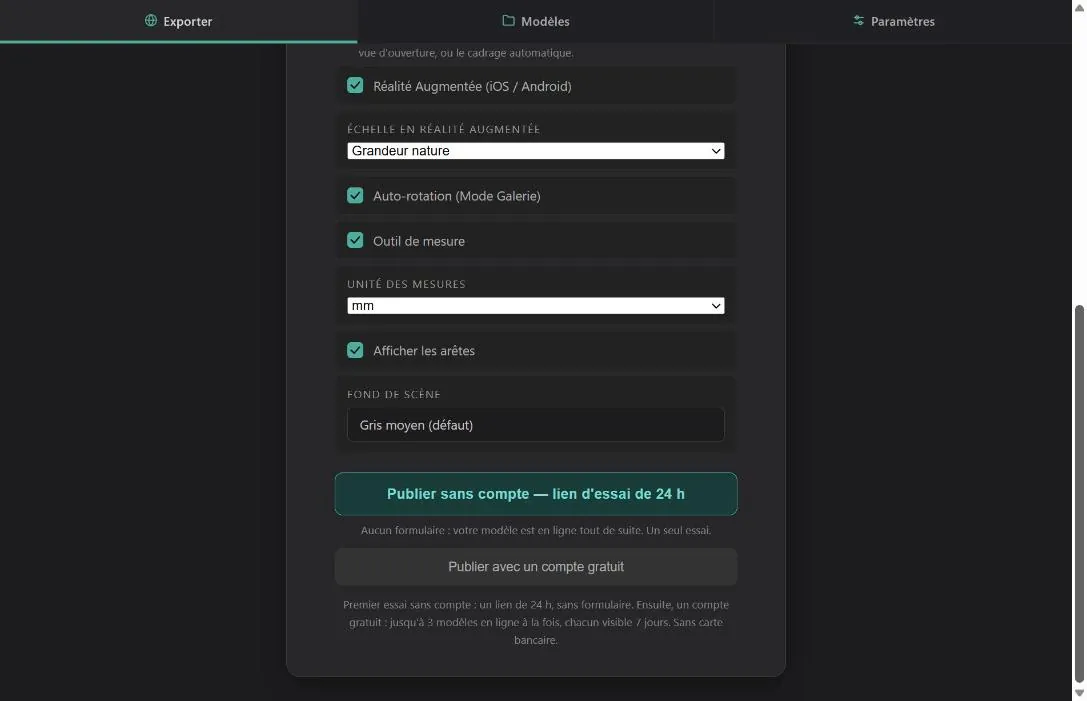Click the globe icon in the Exporter tab

(150, 21)
